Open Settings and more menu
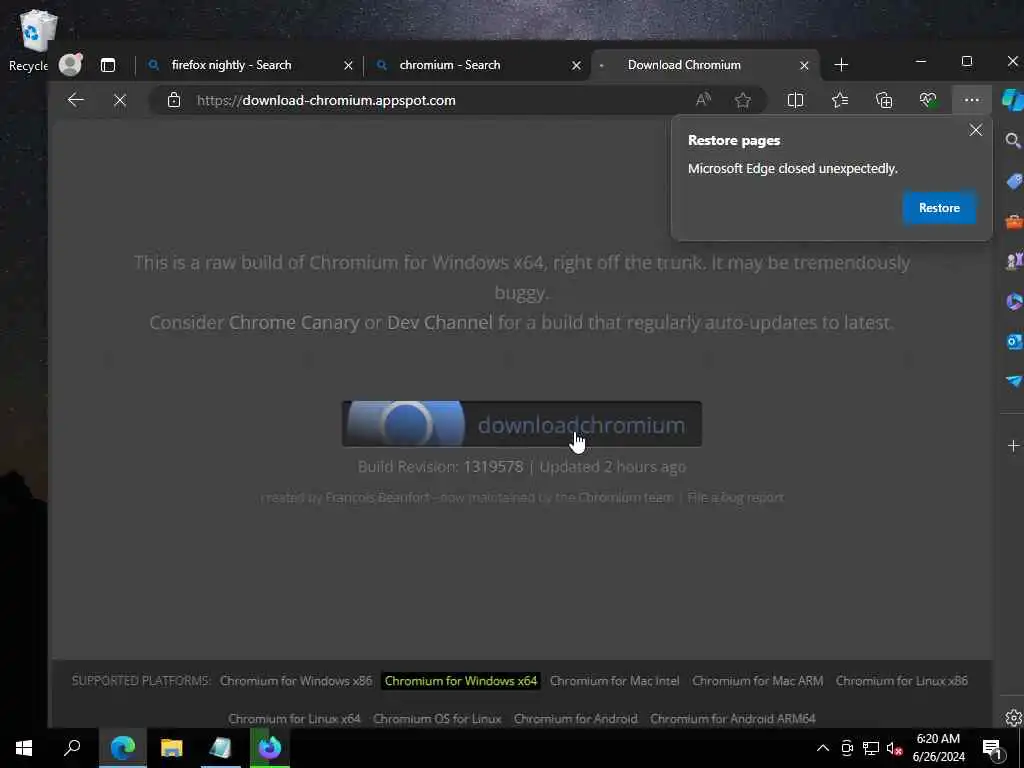 pyautogui.click(x=972, y=100)
